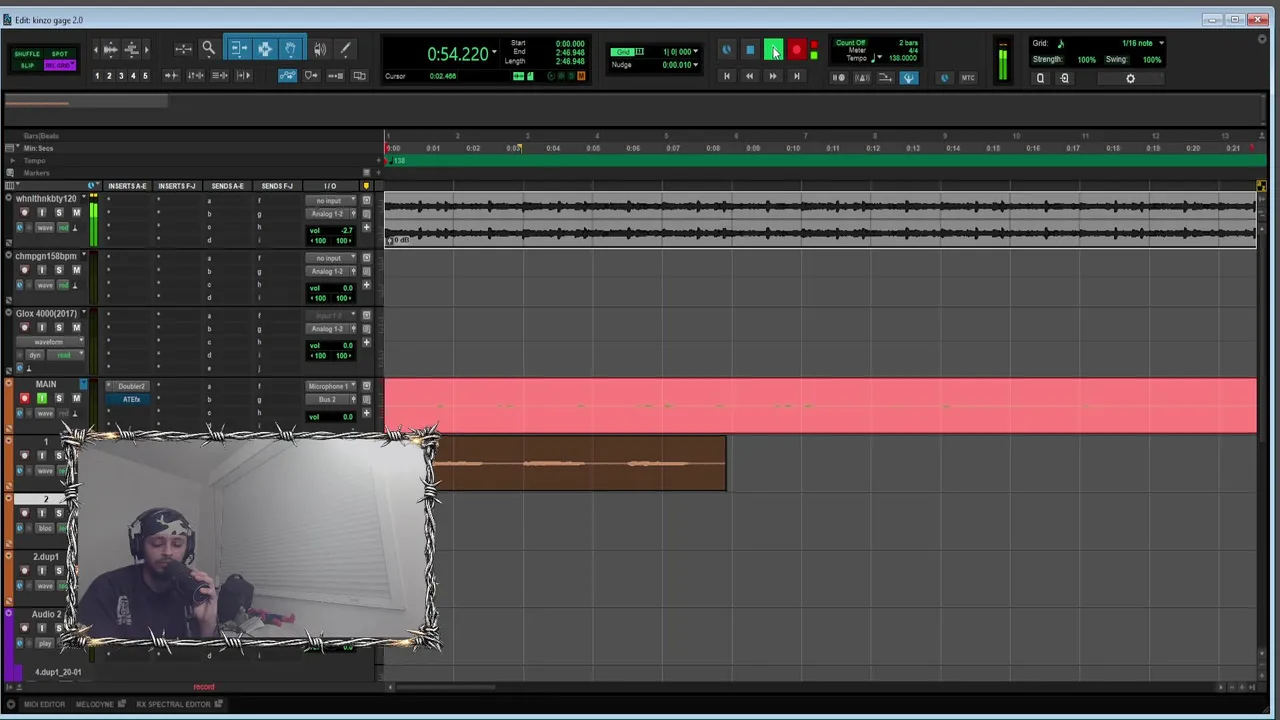Image resolution: width=1280 pixels, height=720 pixels.
Task: Open the grid value dropdown
Action: (x=695, y=52)
